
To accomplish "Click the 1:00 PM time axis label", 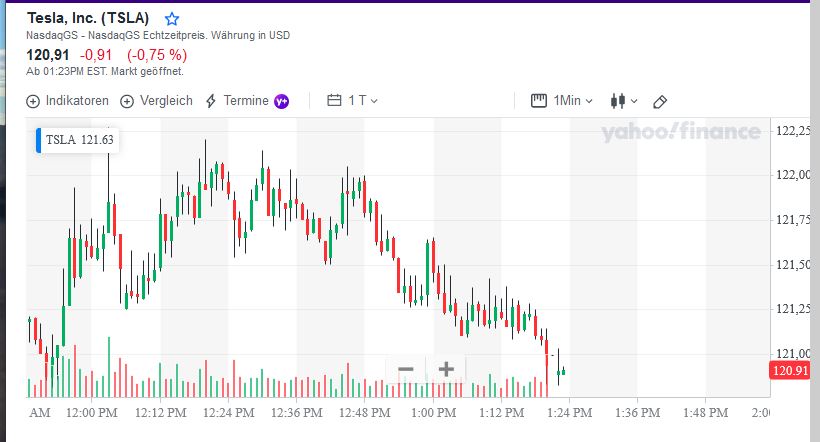I will pos(434,412).
